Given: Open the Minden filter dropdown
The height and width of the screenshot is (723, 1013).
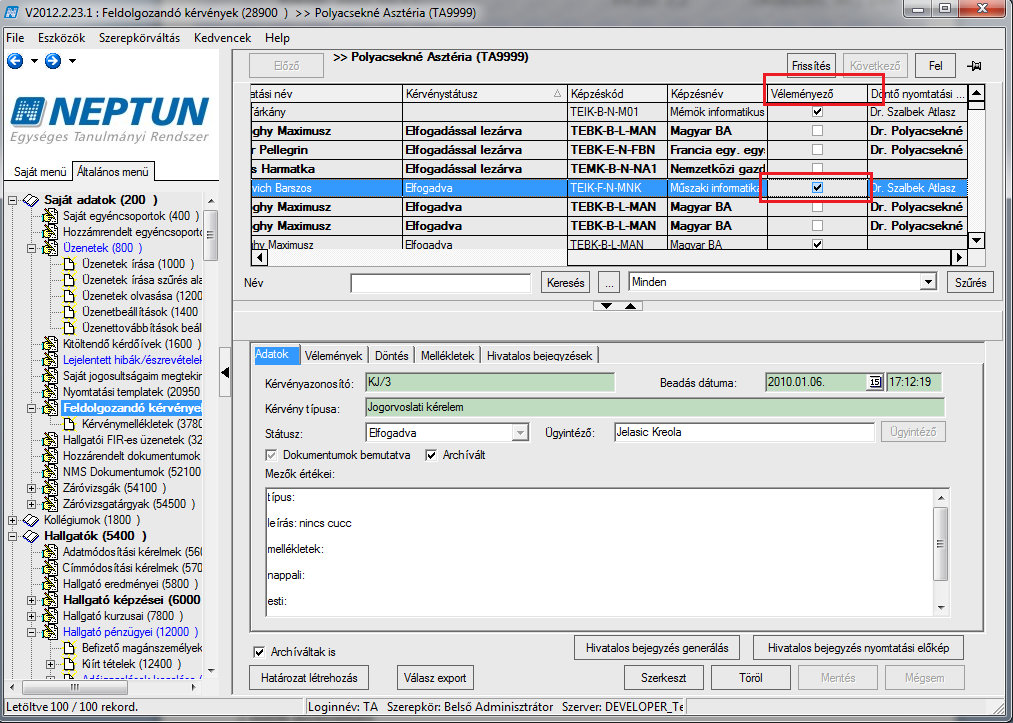Looking at the screenshot, I should click(x=928, y=282).
